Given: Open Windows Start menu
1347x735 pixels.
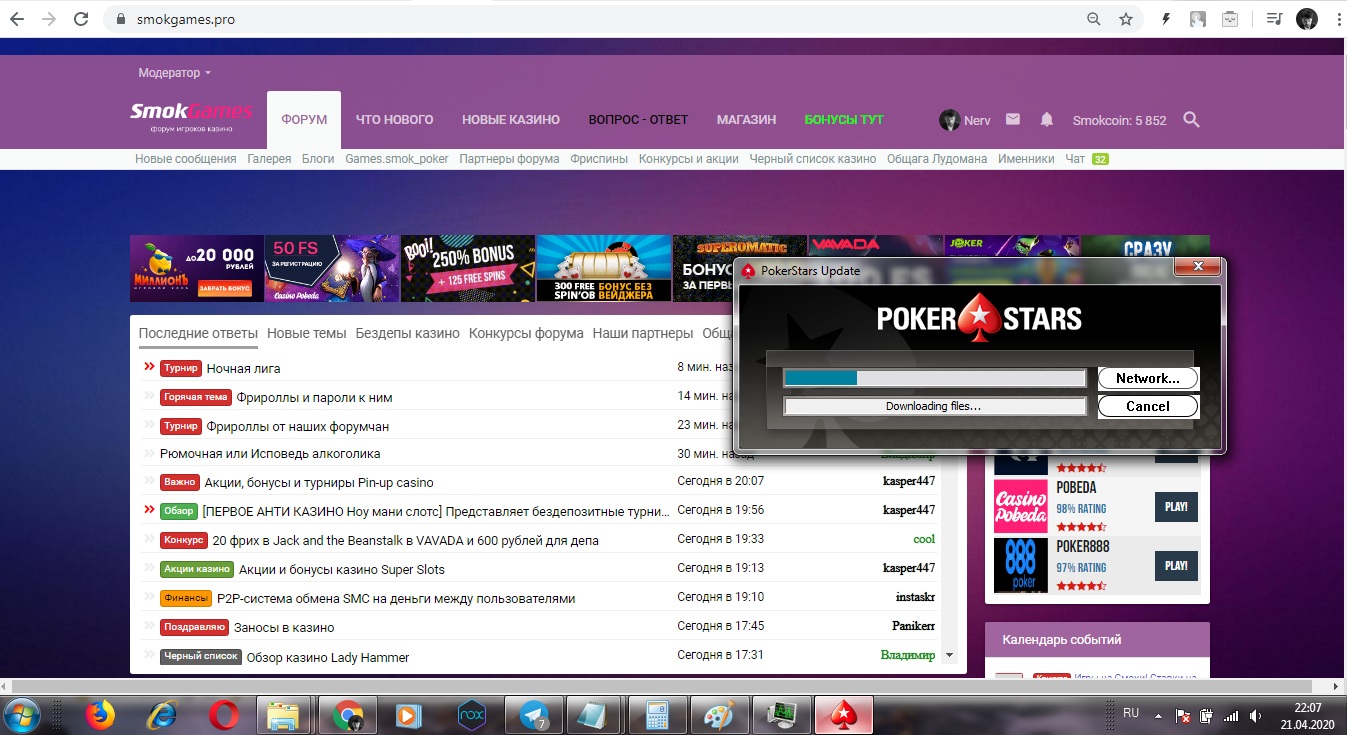Looking at the screenshot, I should pyautogui.click(x=22, y=714).
